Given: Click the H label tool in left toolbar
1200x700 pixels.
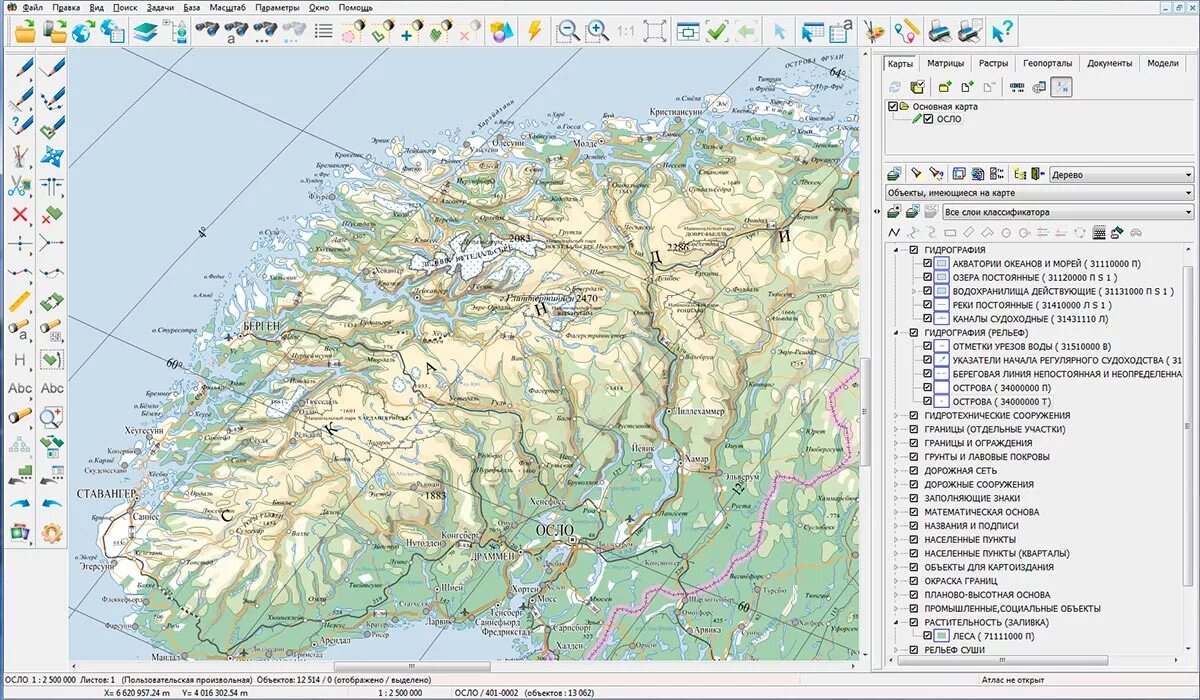Looking at the screenshot, I should pos(19,359).
